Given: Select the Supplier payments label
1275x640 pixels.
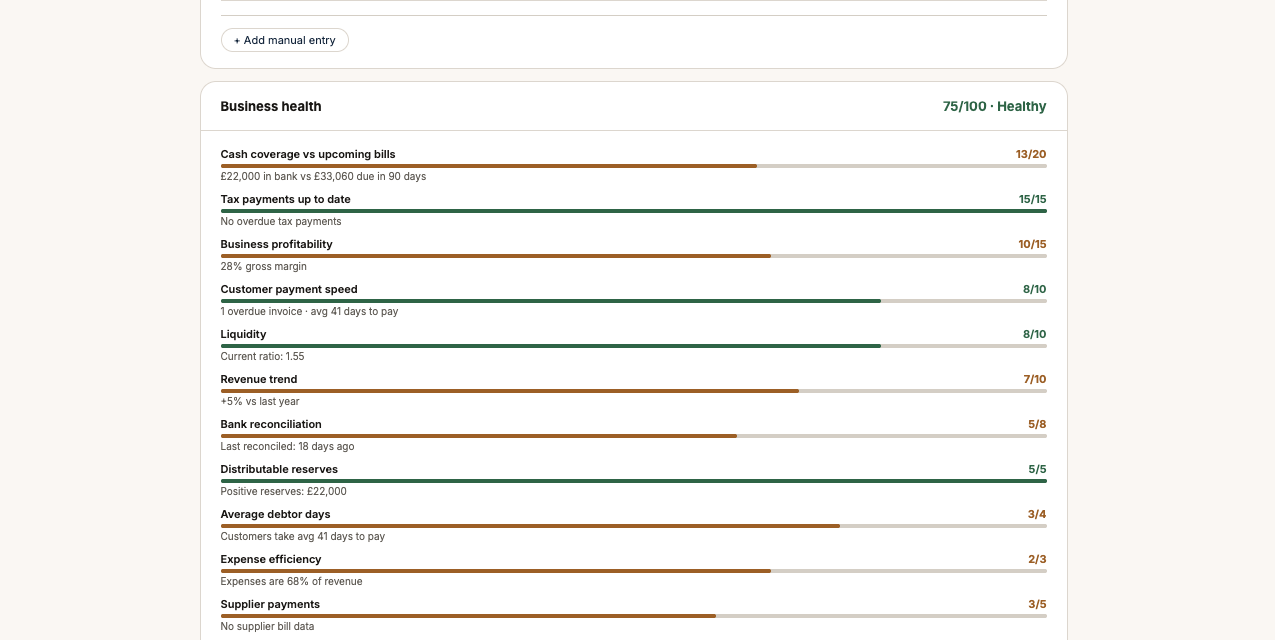Looking at the screenshot, I should (270, 604).
